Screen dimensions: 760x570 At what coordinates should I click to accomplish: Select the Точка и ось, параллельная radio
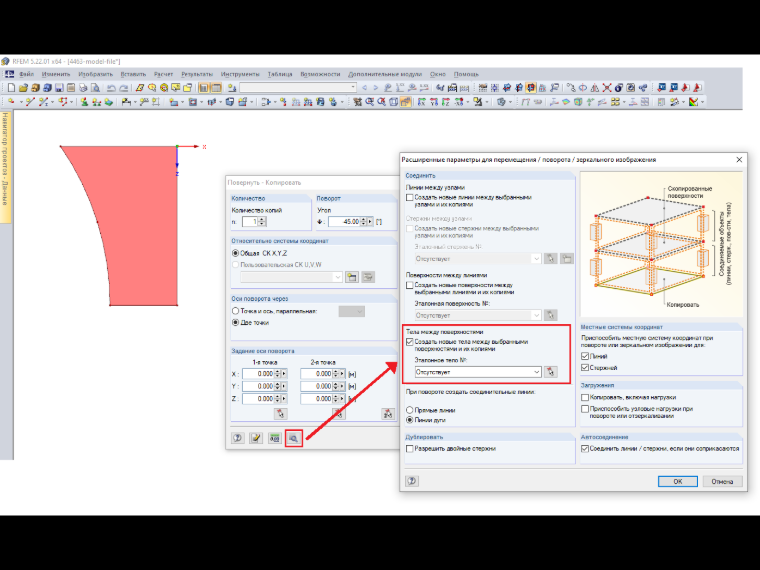(x=236, y=311)
